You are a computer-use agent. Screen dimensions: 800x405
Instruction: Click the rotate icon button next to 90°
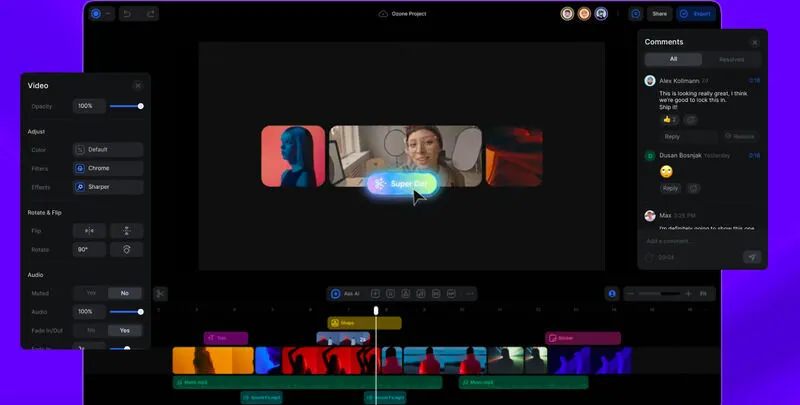pyautogui.click(x=127, y=249)
